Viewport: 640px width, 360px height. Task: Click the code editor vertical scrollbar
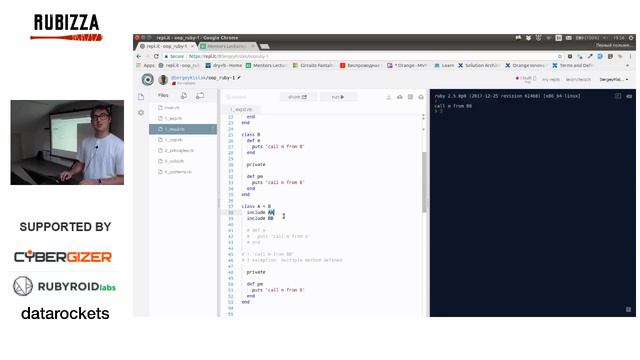pyautogui.click(x=424, y=182)
